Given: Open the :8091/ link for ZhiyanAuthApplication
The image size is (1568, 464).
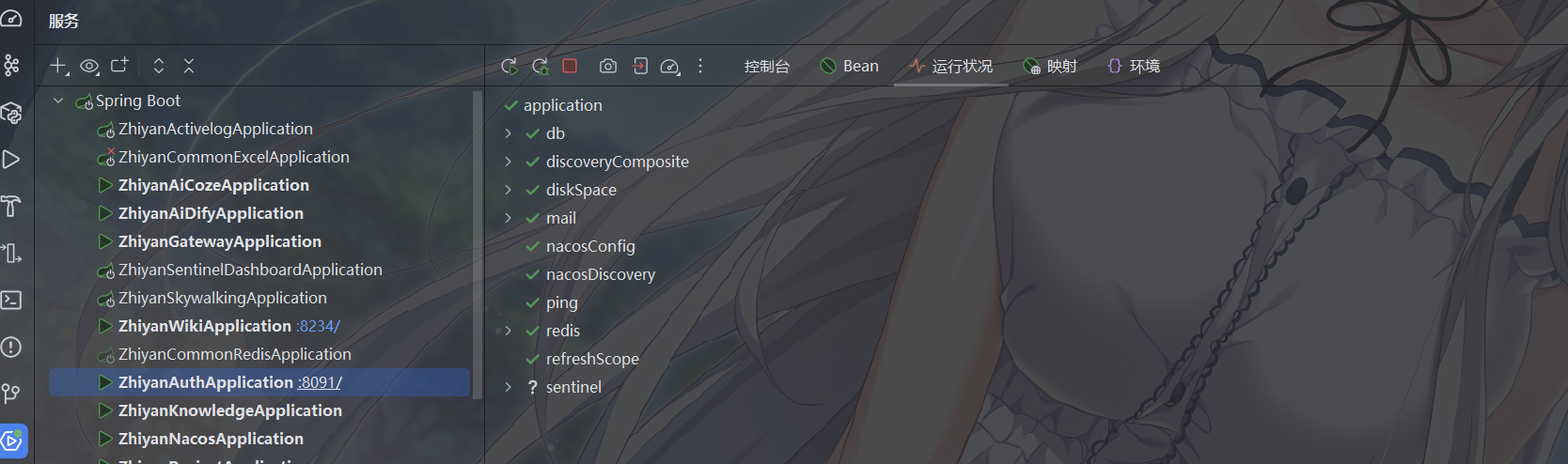Looking at the screenshot, I should point(320,382).
